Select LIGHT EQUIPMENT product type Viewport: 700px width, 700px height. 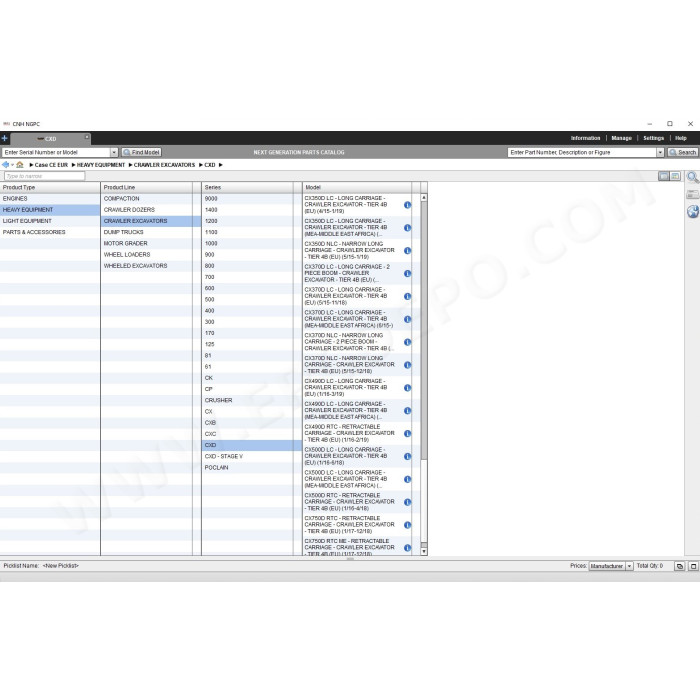coord(50,221)
